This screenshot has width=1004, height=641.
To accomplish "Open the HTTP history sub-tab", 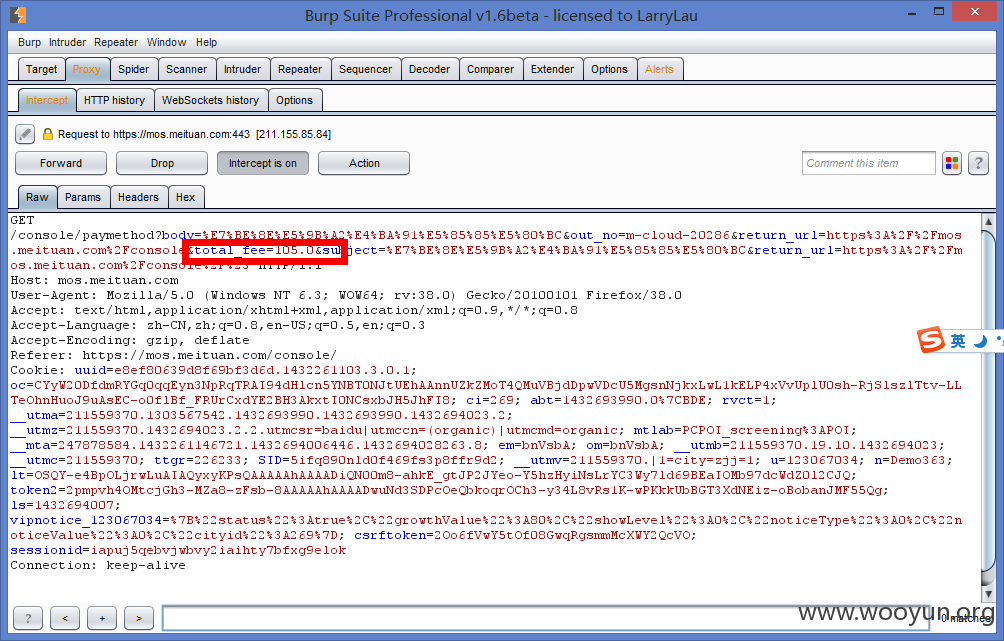I will [115, 101].
